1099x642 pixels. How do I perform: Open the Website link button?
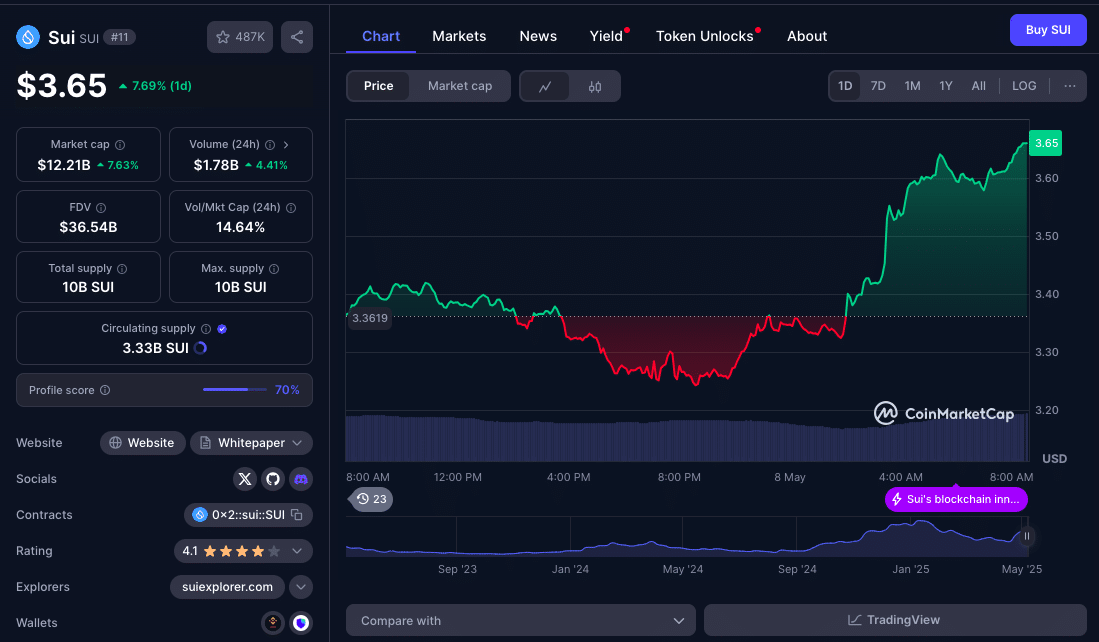click(142, 443)
